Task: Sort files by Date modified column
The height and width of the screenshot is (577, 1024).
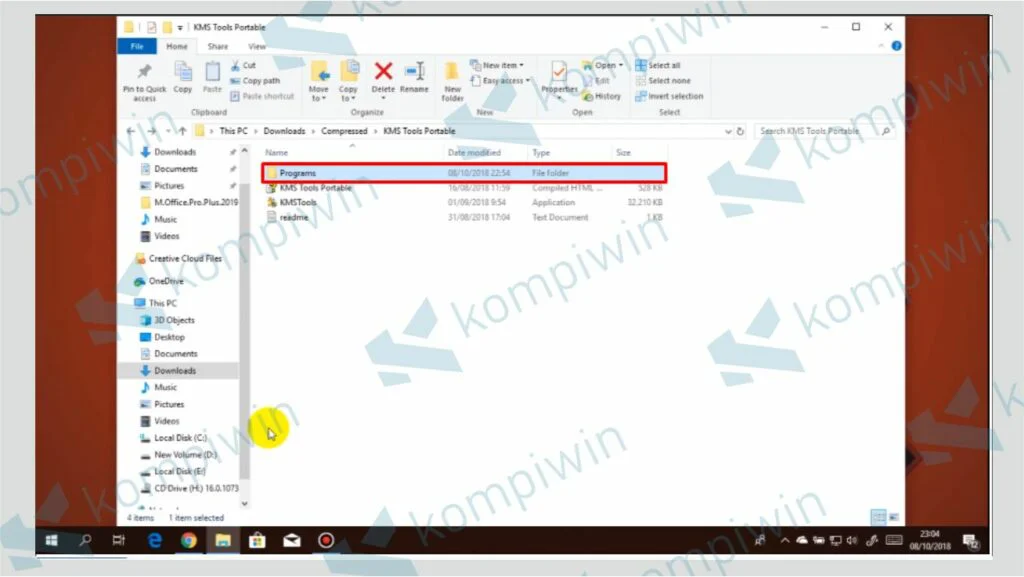Action: point(474,153)
